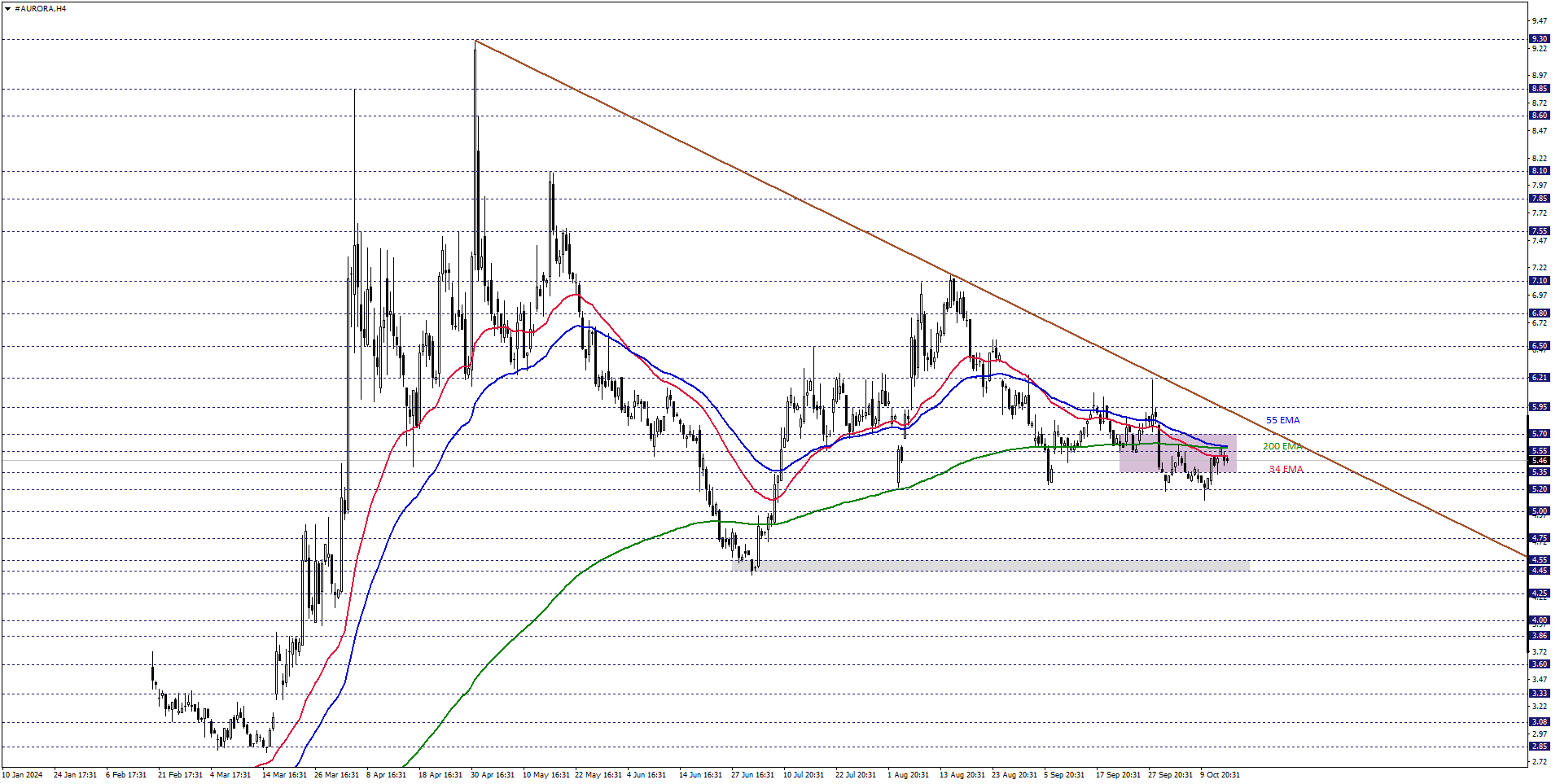This screenshot has height=784, width=1560.
Task: Click the 5.70 price level label
Action: (1539, 434)
